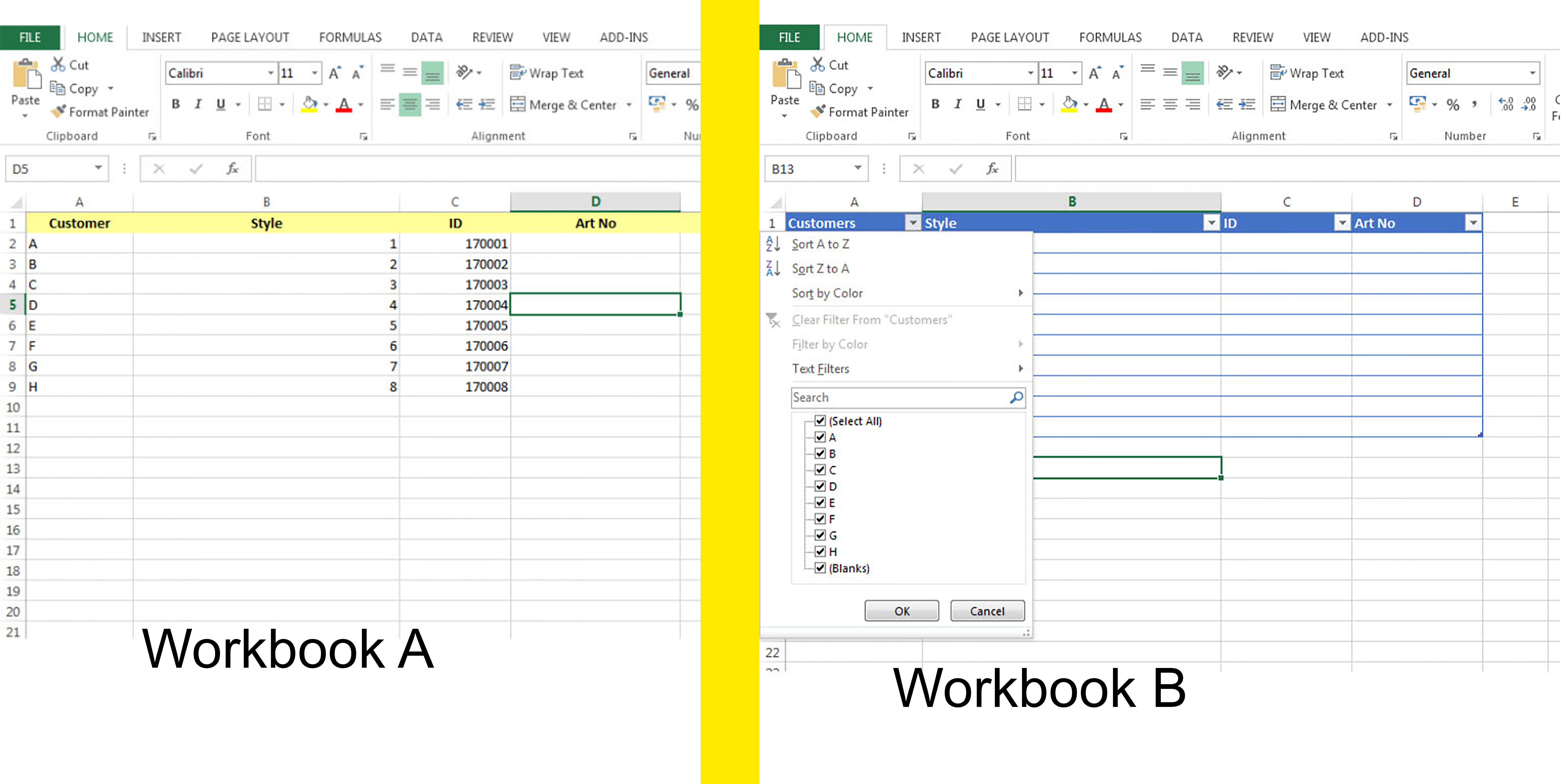
Task: Switch to the DATA tab in Workbook B
Action: click(1186, 38)
